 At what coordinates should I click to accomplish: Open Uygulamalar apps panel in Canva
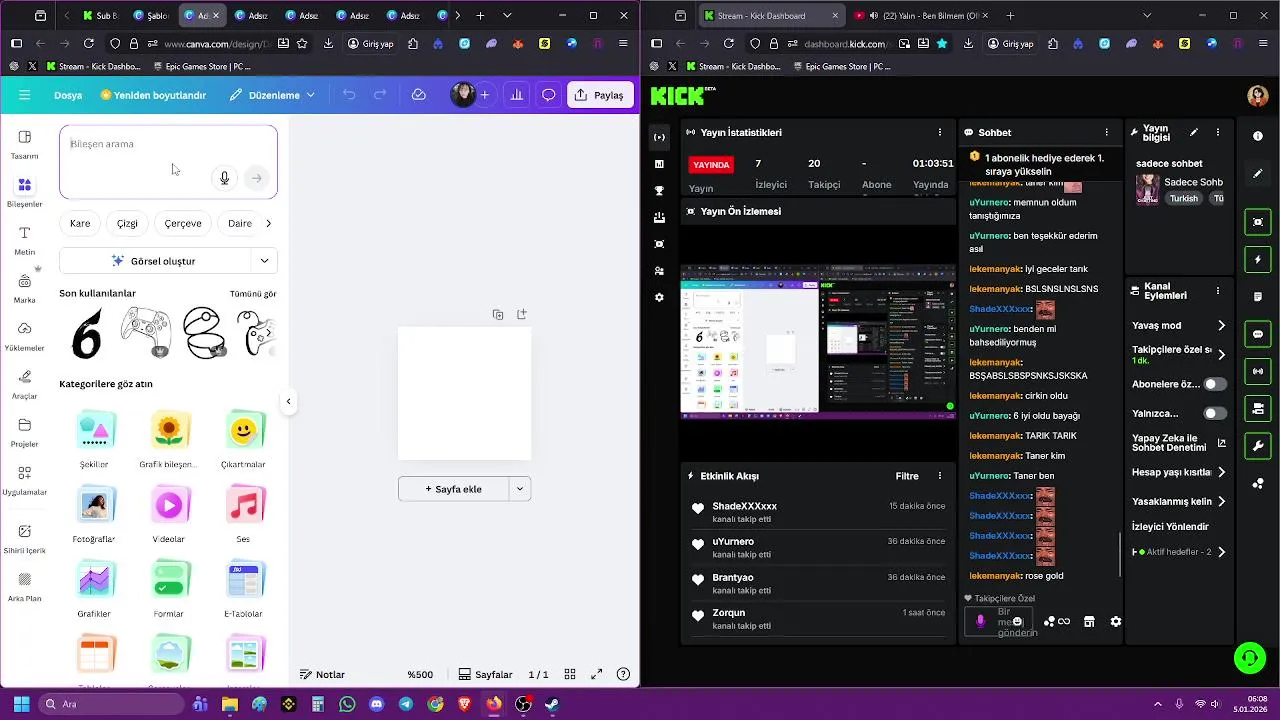point(25,480)
